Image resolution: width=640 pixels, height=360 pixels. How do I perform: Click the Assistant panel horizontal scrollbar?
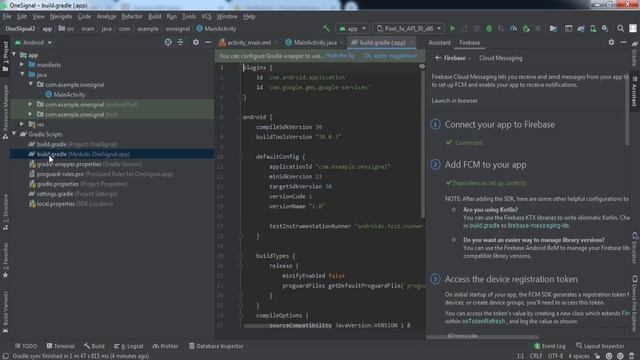pos(482,337)
